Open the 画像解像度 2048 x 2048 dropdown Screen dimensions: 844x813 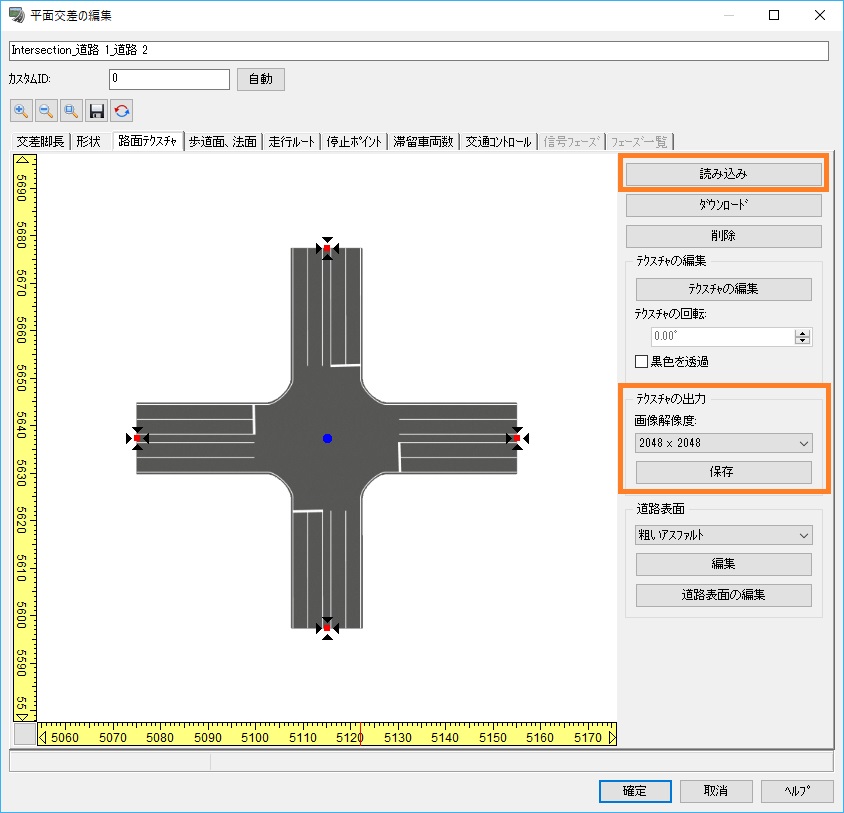[x=723, y=443]
